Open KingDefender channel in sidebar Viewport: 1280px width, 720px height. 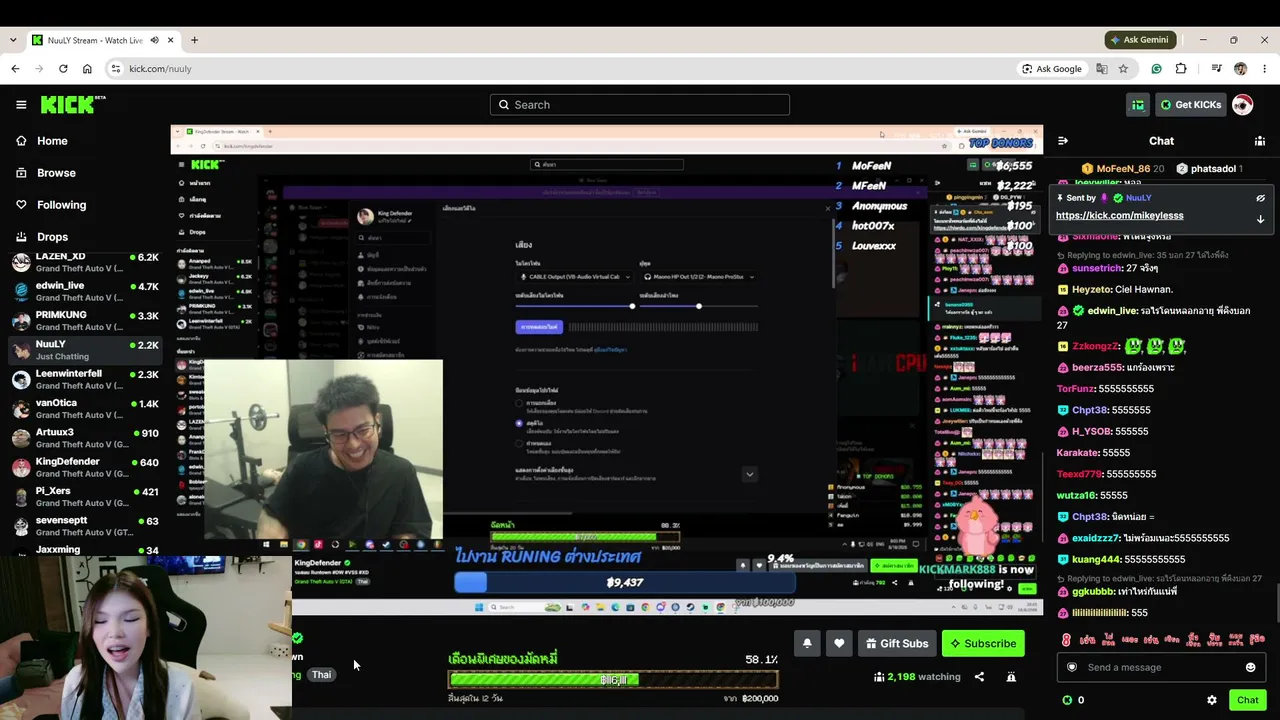coord(84,468)
